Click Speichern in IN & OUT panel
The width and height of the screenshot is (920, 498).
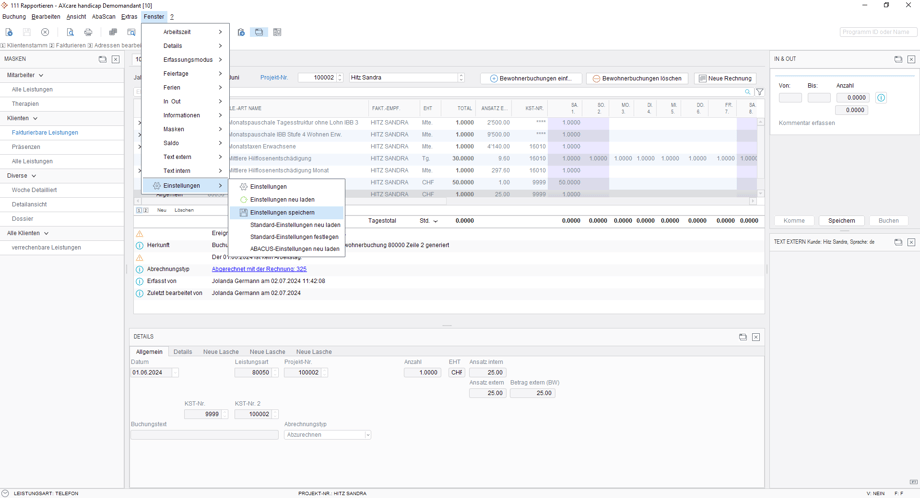tap(841, 221)
